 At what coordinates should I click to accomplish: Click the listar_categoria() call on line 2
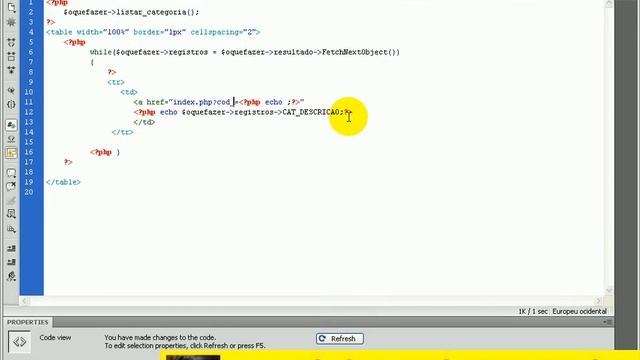(x=158, y=12)
